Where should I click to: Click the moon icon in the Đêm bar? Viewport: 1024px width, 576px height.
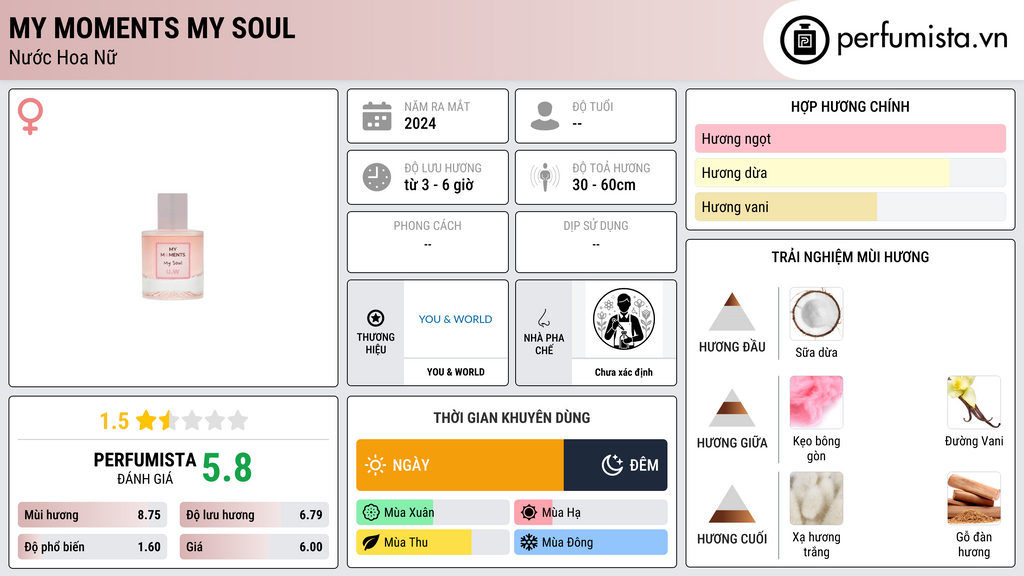[612, 465]
